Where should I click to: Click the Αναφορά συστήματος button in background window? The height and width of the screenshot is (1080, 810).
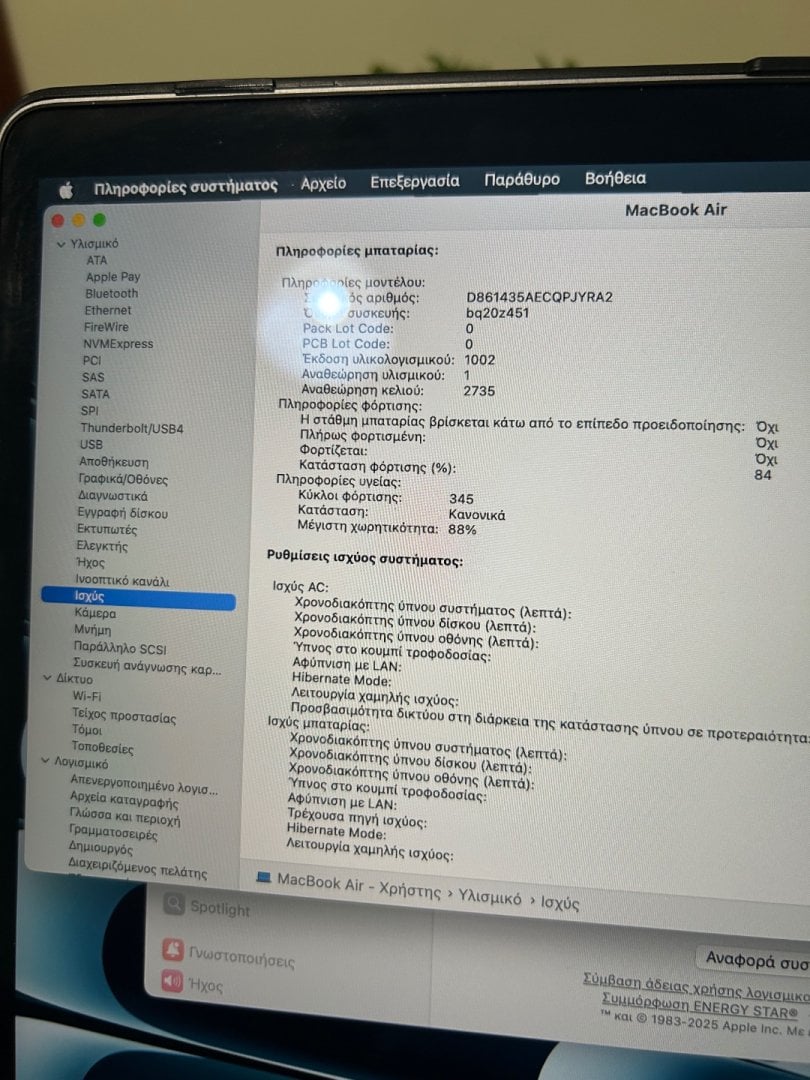tap(754, 961)
